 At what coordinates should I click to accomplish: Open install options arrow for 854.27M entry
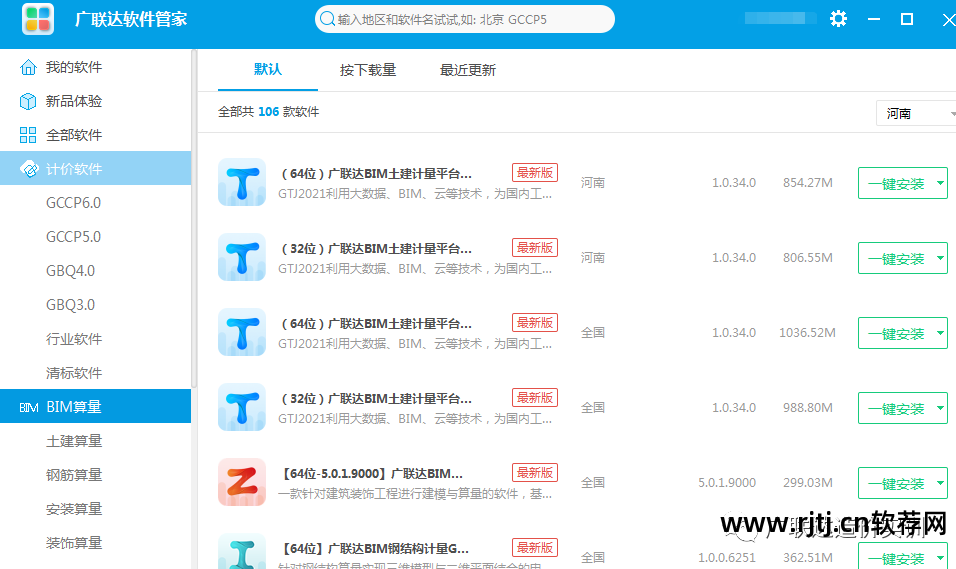[x=940, y=183]
